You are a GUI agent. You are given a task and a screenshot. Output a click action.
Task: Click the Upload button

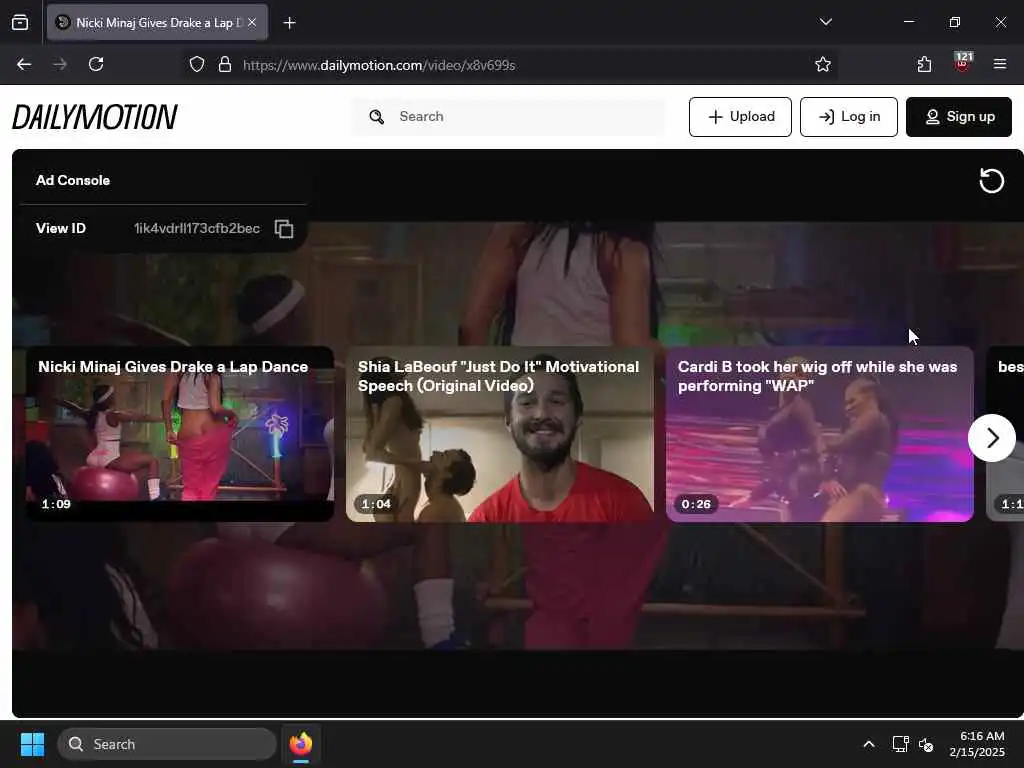pyautogui.click(x=740, y=117)
